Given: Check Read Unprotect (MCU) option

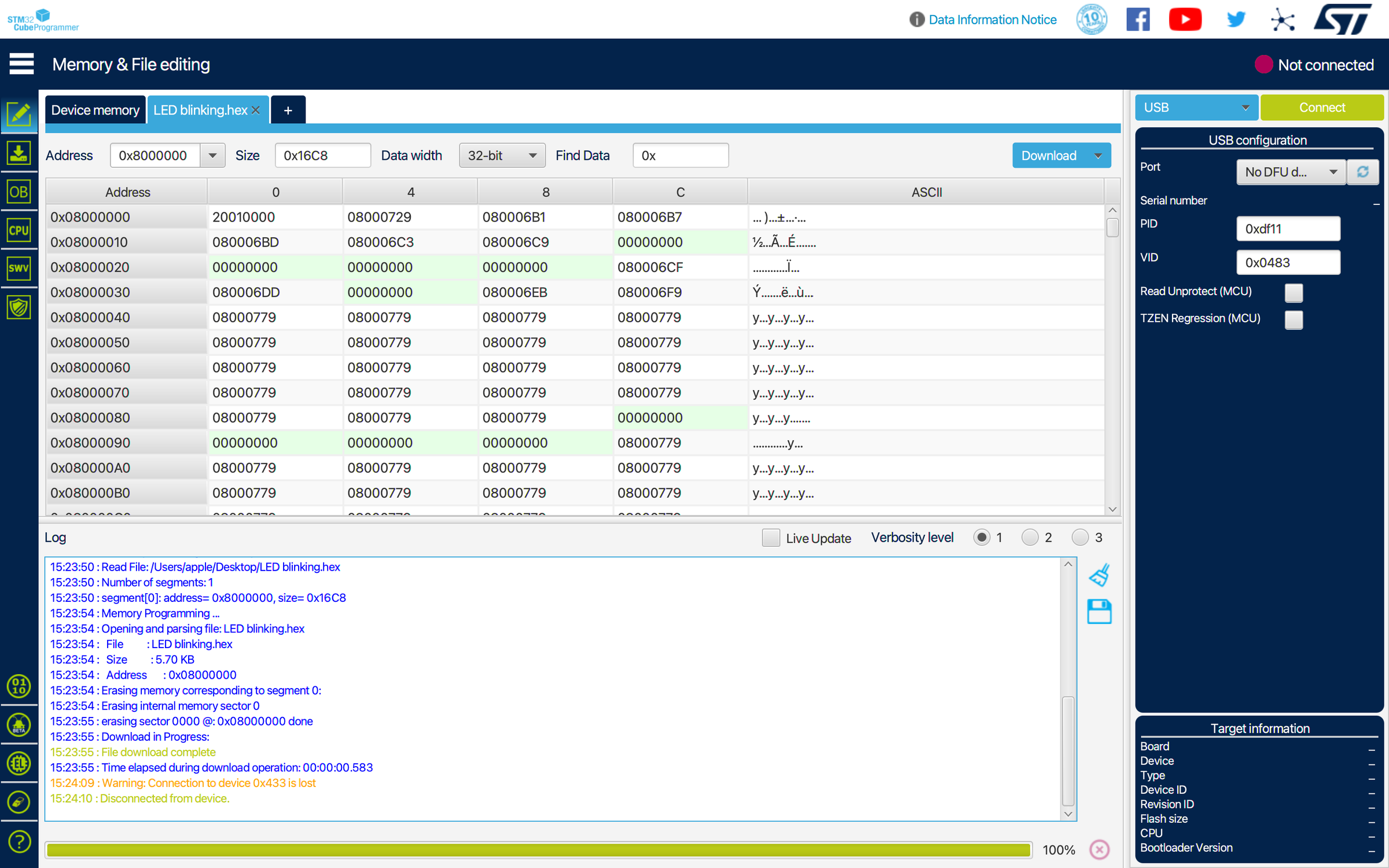Looking at the screenshot, I should coord(1294,292).
